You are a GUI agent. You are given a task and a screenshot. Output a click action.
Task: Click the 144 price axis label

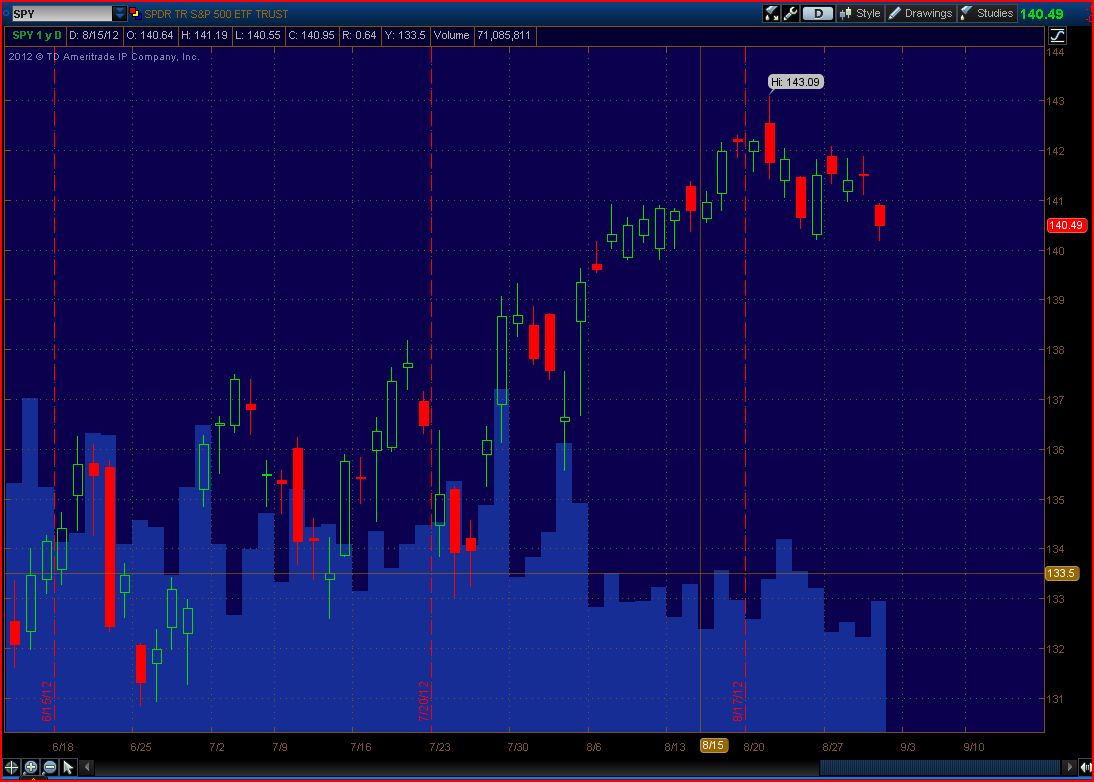tap(1055, 52)
